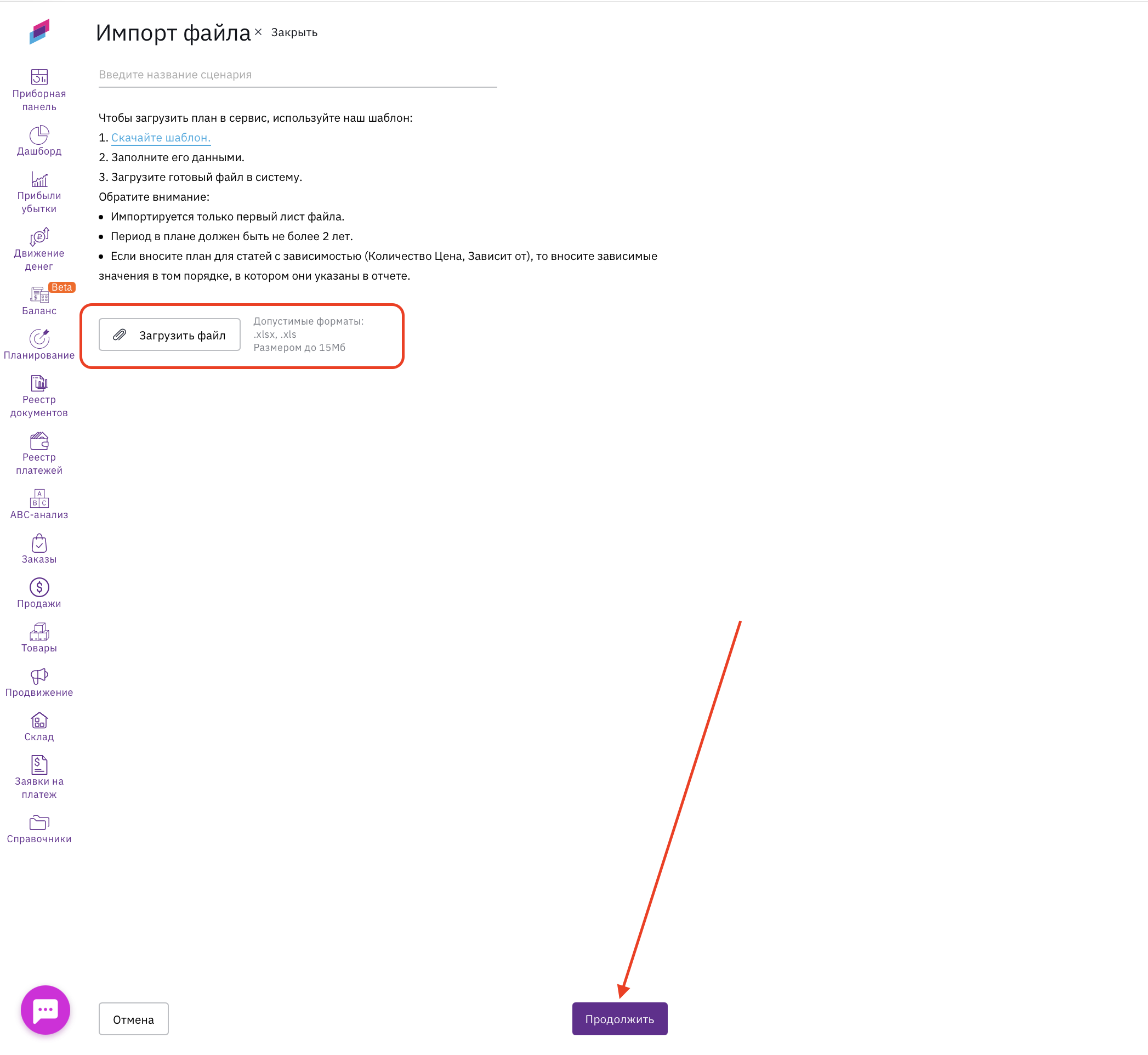Open the Продажи dollar icon
This screenshot has height=1055, width=1148.
(39, 587)
